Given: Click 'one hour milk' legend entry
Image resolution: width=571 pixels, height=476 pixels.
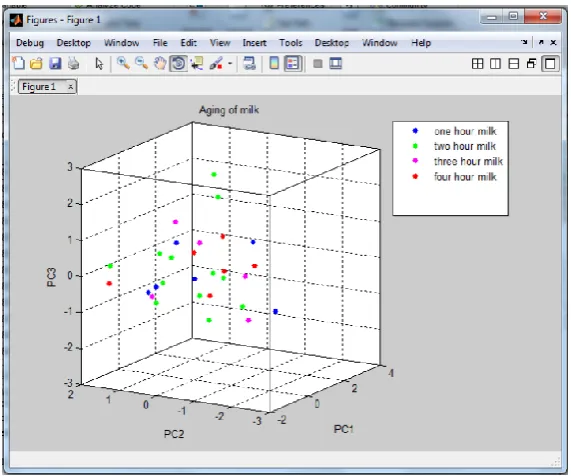Looking at the screenshot, I should [x=465, y=131].
